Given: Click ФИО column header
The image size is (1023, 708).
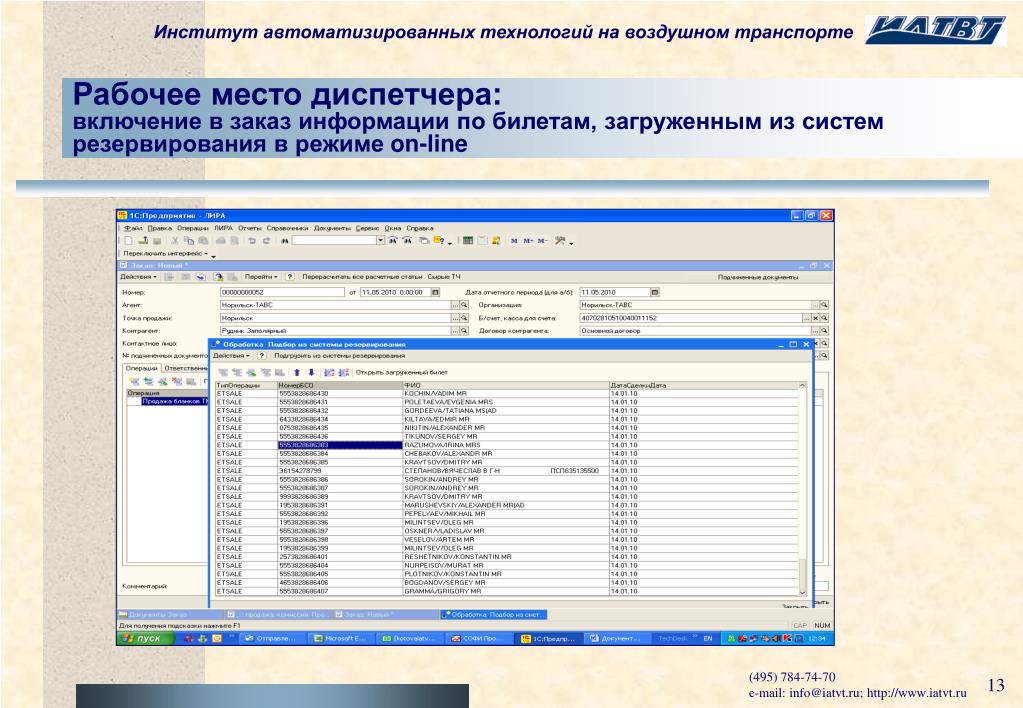Looking at the screenshot, I should pyautogui.click(x=506, y=386).
